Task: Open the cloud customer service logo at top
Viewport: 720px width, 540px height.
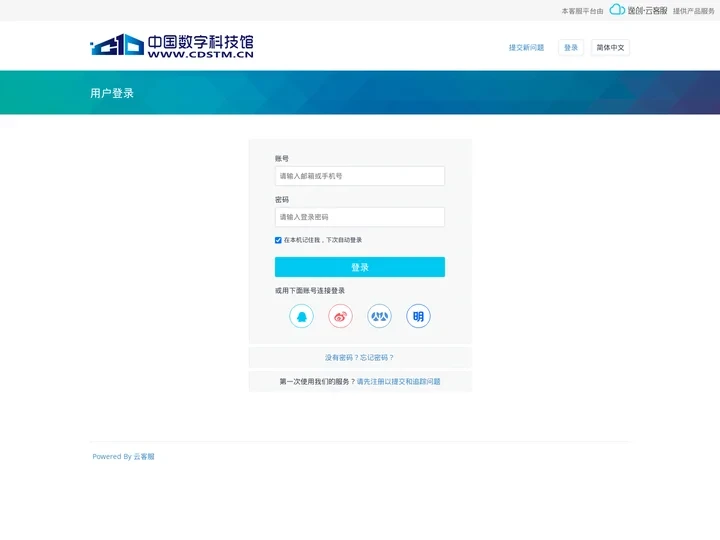Action: tap(638, 10)
